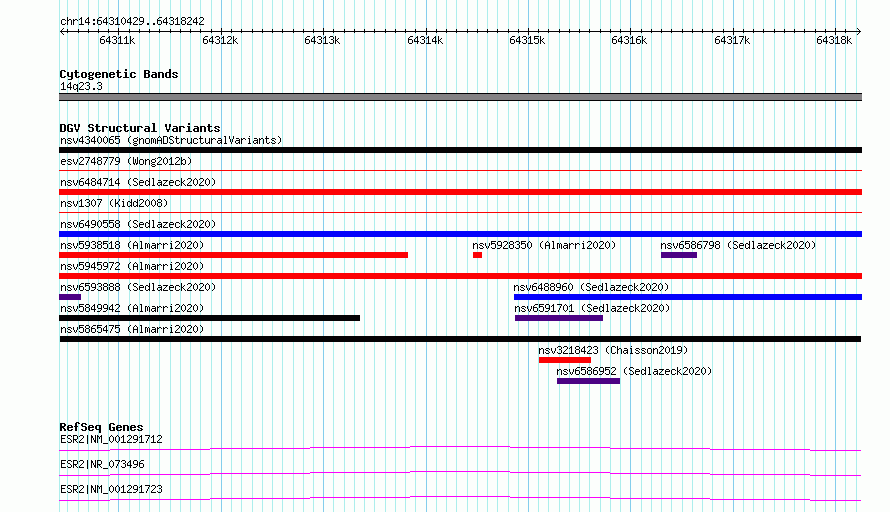Click the 64317k ruler tick label
The width and height of the screenshot is (890, 512).
732,40
